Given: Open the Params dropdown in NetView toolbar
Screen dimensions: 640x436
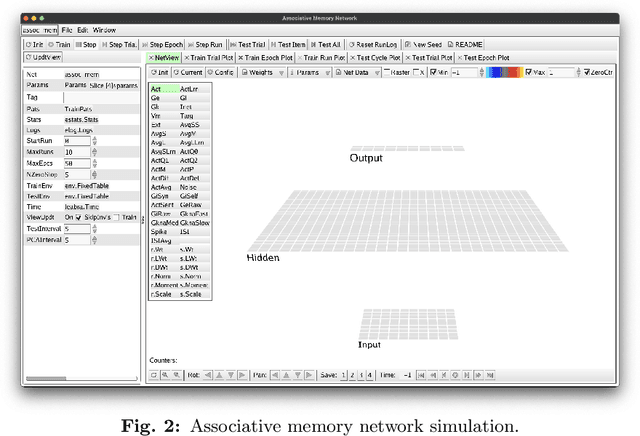Looking at the screenshot, I should pyautogui.click(x=310, y=72).
